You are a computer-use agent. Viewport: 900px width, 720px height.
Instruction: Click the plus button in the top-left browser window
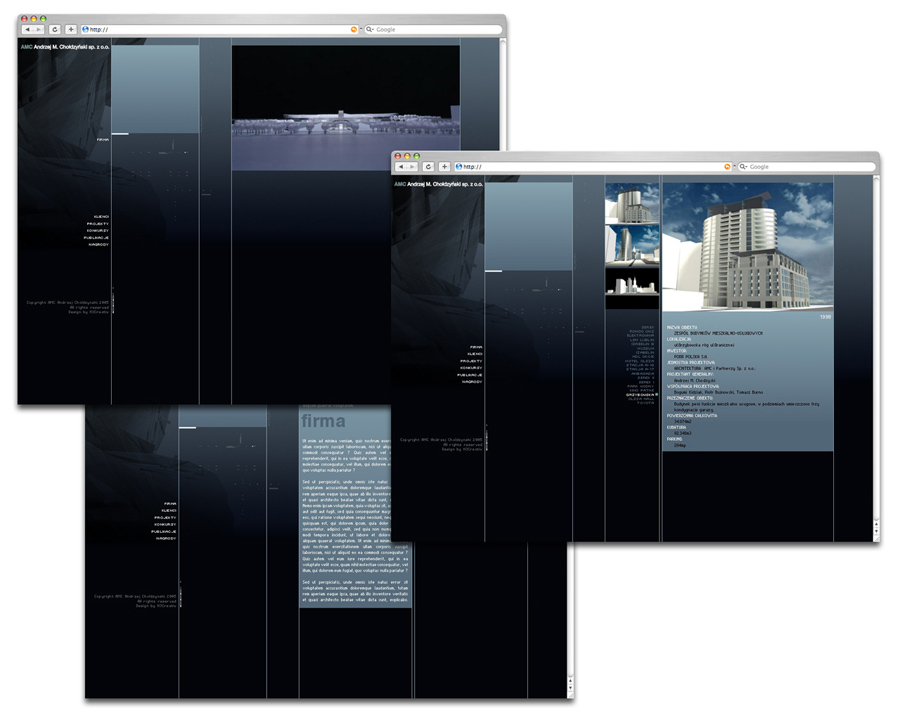(71, 29)
